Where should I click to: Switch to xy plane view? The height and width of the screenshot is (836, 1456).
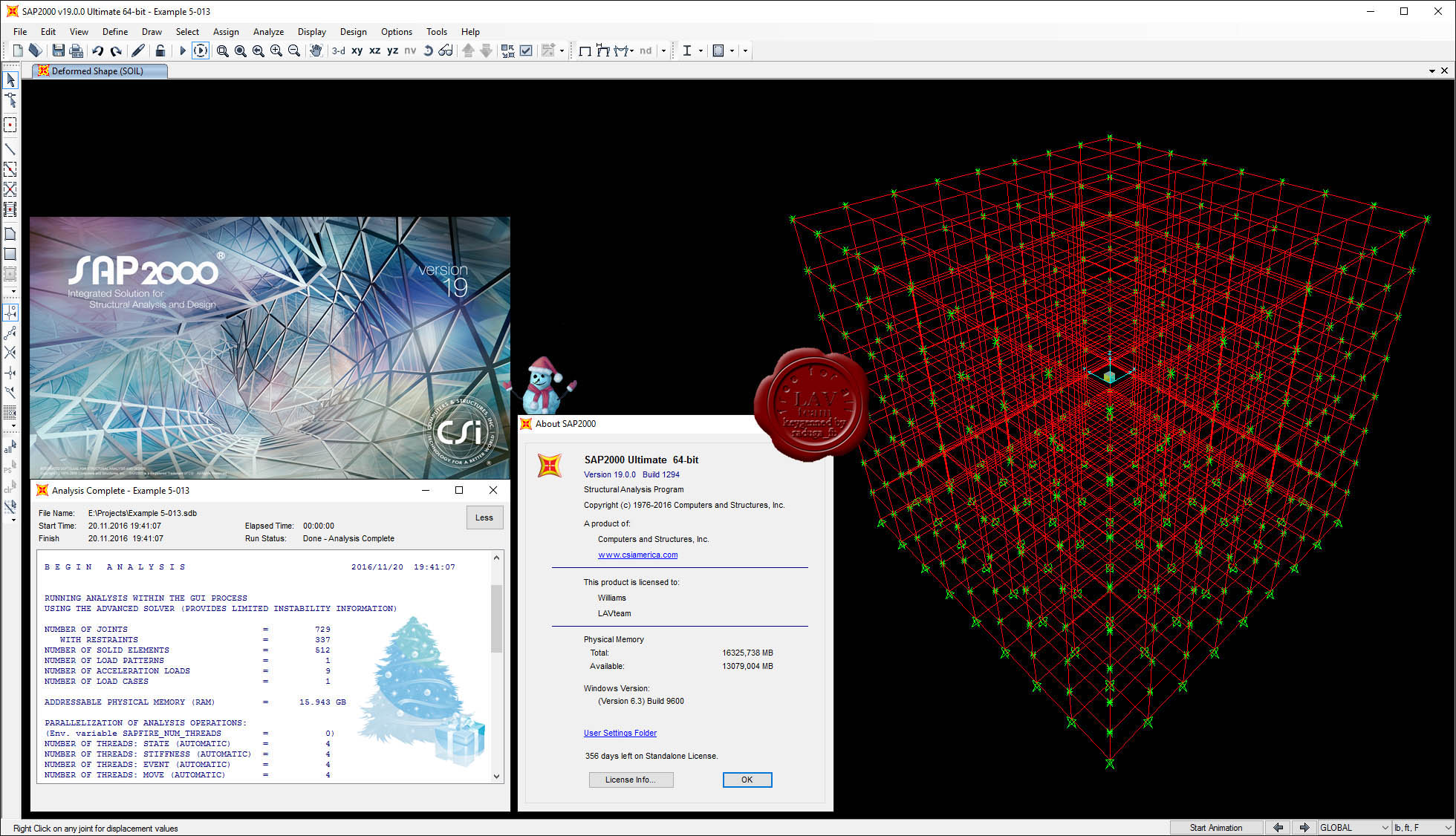pos(357,50)
